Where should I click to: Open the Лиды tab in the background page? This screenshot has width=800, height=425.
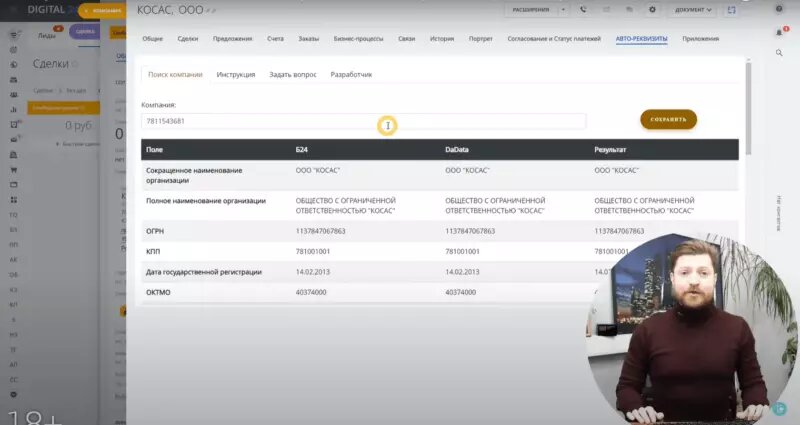tap(47, 36)
